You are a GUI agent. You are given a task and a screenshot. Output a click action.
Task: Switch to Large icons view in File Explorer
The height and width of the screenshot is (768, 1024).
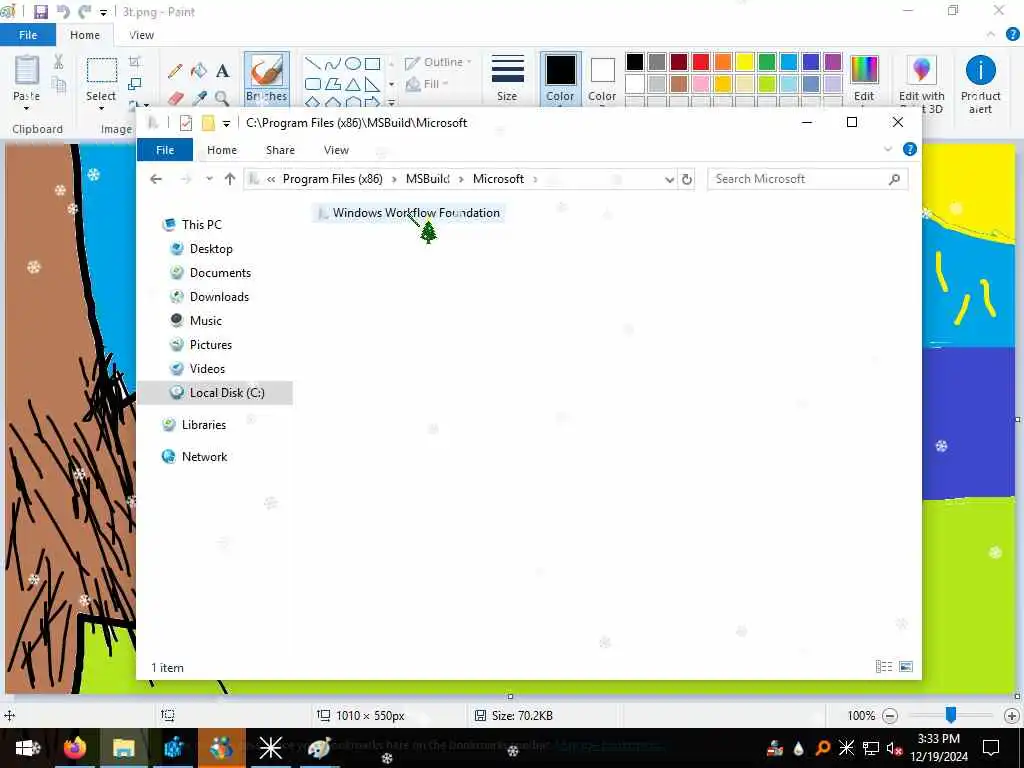point(906,666)
